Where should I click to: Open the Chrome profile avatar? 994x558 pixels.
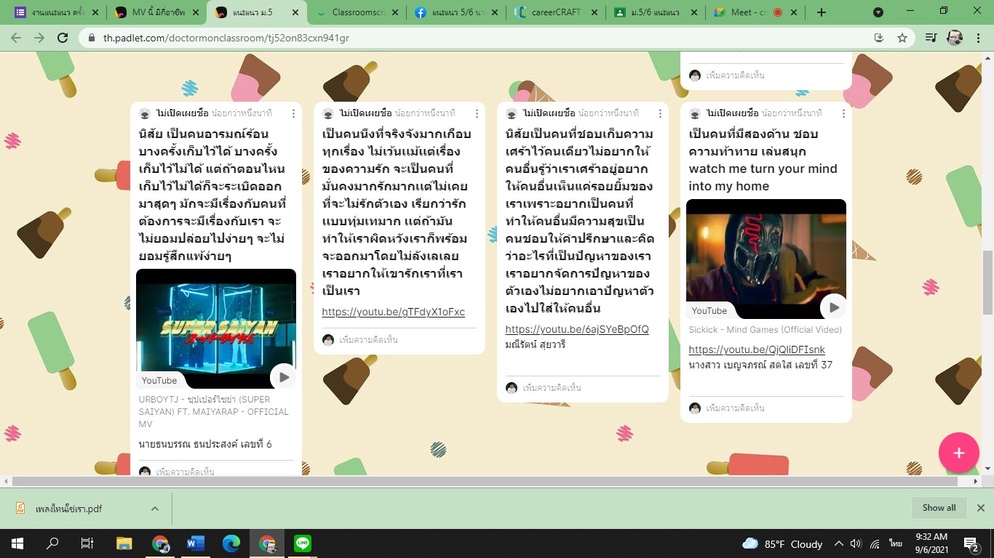coord(955,38)
